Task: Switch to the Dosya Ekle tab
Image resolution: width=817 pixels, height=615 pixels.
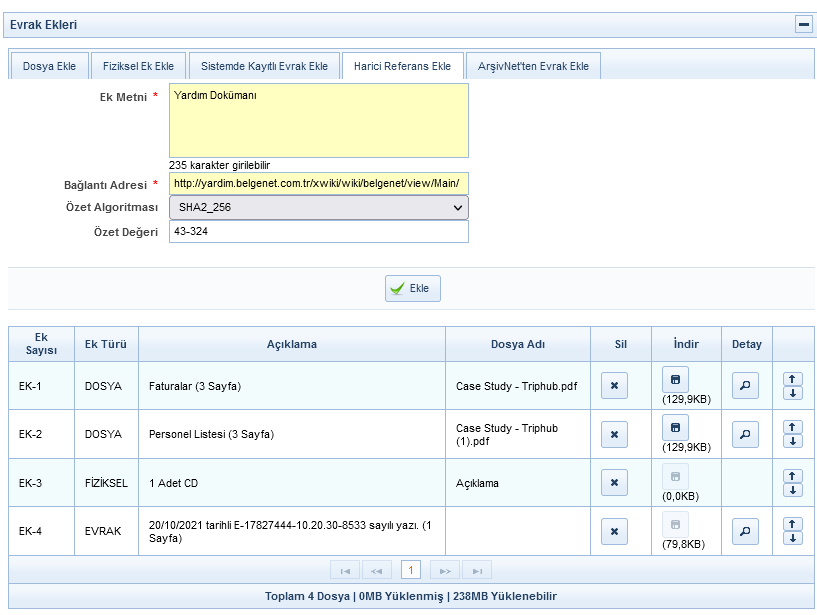Action: pyautogui.click(x=49, y=66)
